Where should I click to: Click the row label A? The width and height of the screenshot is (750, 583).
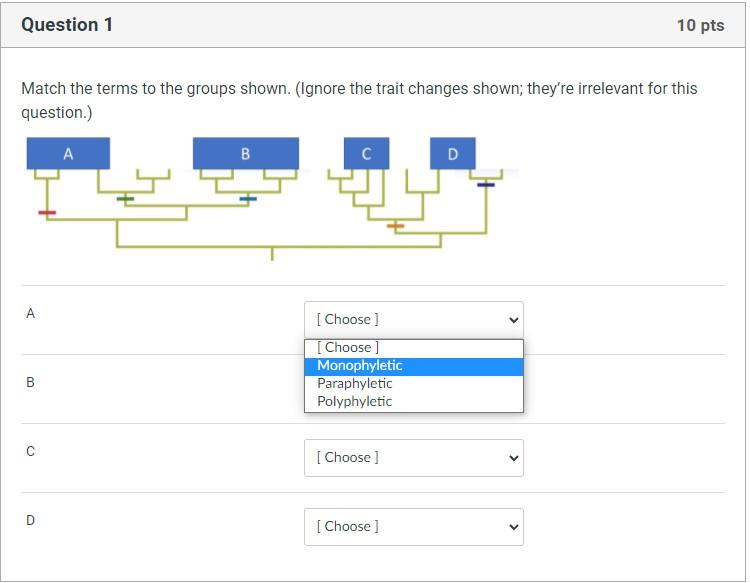pos(30,313)
